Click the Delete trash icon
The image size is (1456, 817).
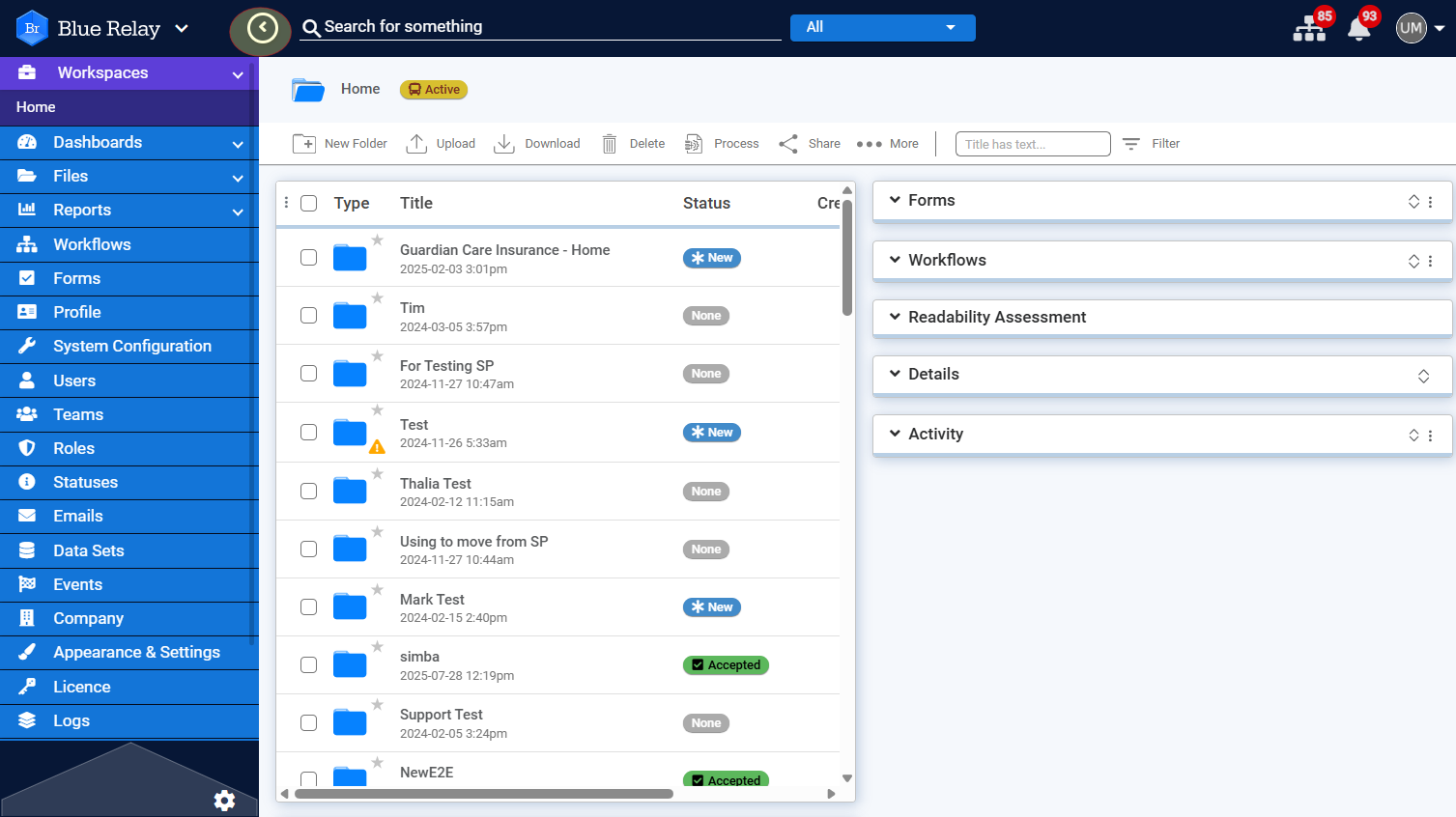tap(610, 144)
